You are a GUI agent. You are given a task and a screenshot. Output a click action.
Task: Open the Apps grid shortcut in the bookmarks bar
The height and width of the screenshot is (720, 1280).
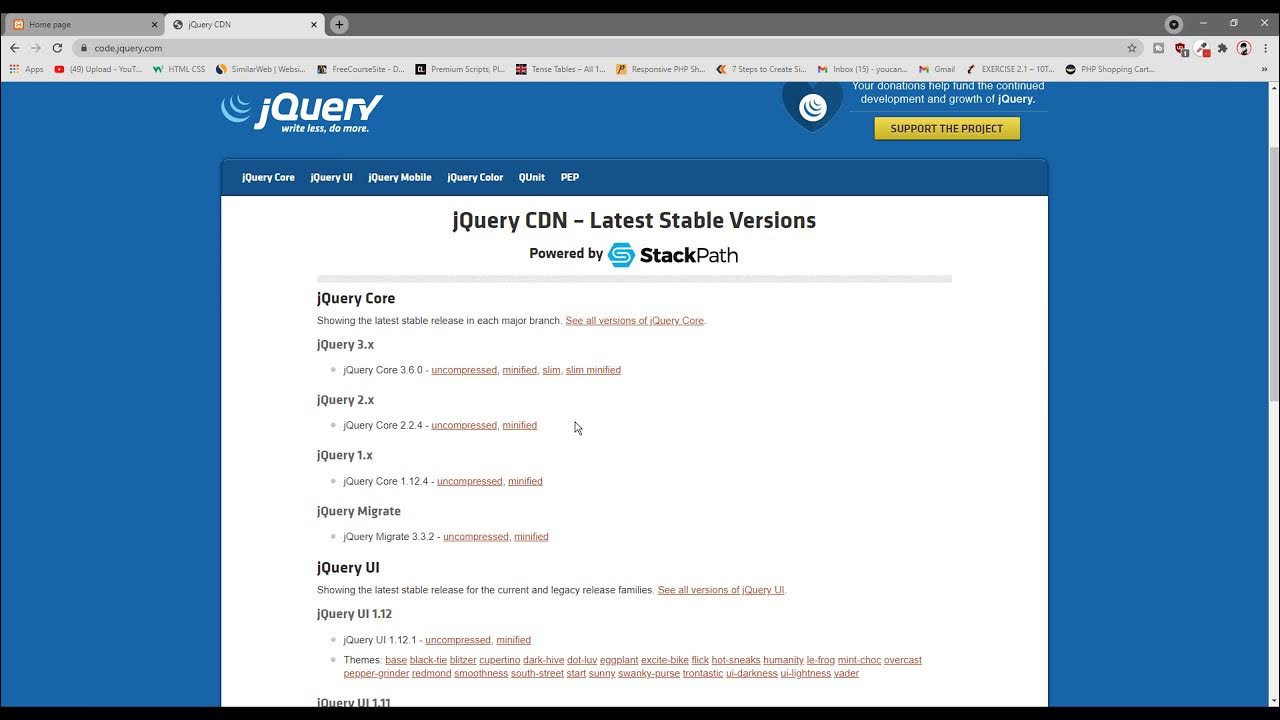pos(27,69)
